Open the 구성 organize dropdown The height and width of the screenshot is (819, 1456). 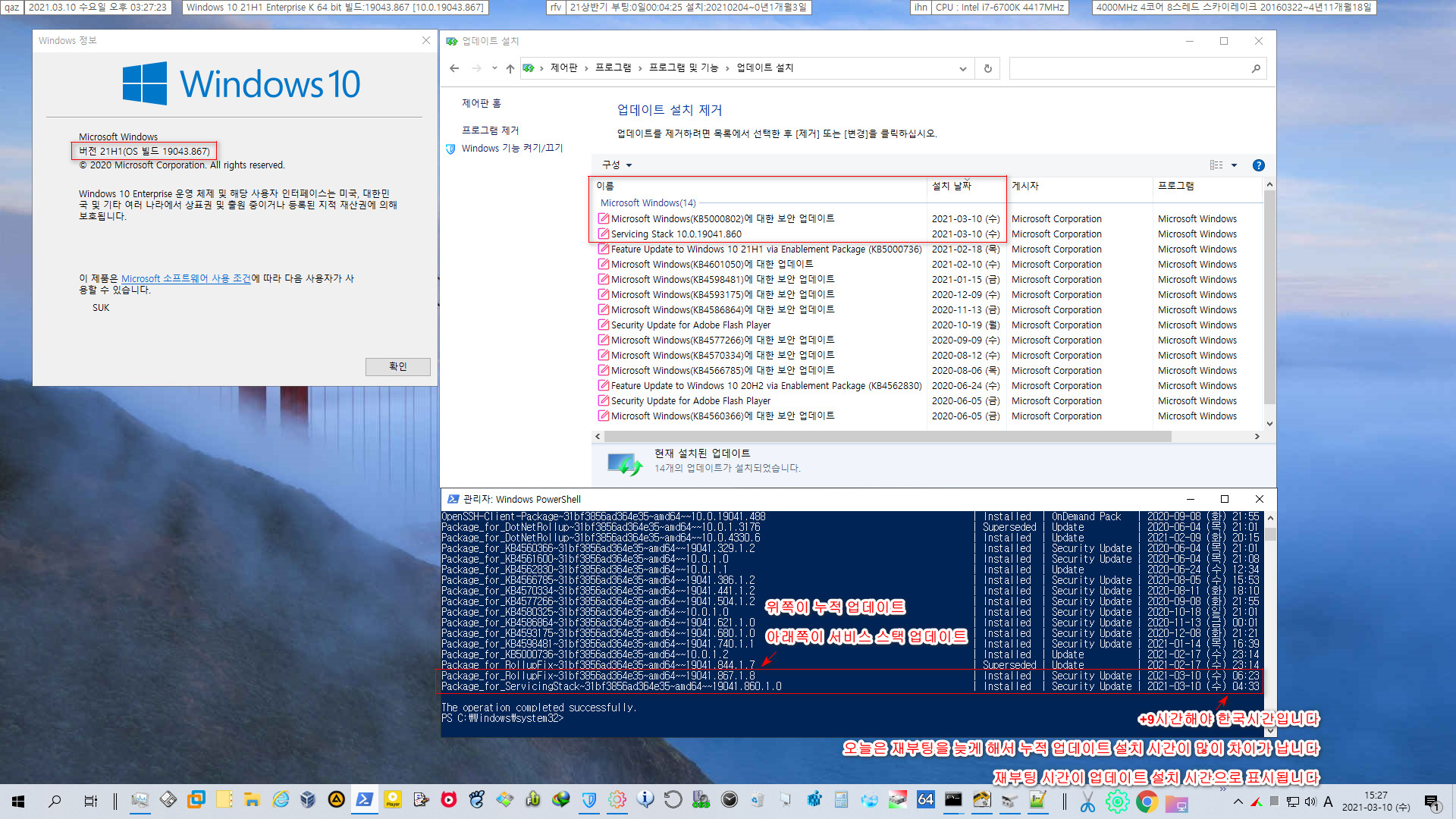617,165
